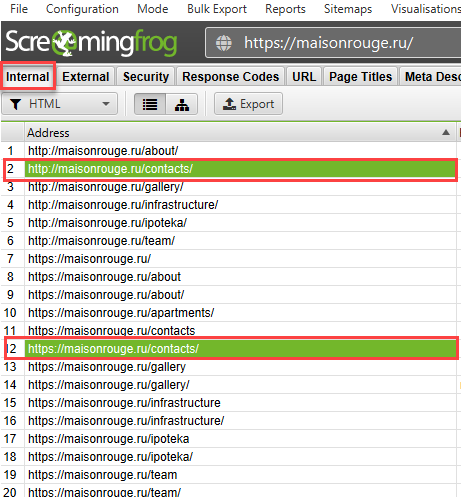Switch to list view icon
461x497 pixels.
point(150,104)
